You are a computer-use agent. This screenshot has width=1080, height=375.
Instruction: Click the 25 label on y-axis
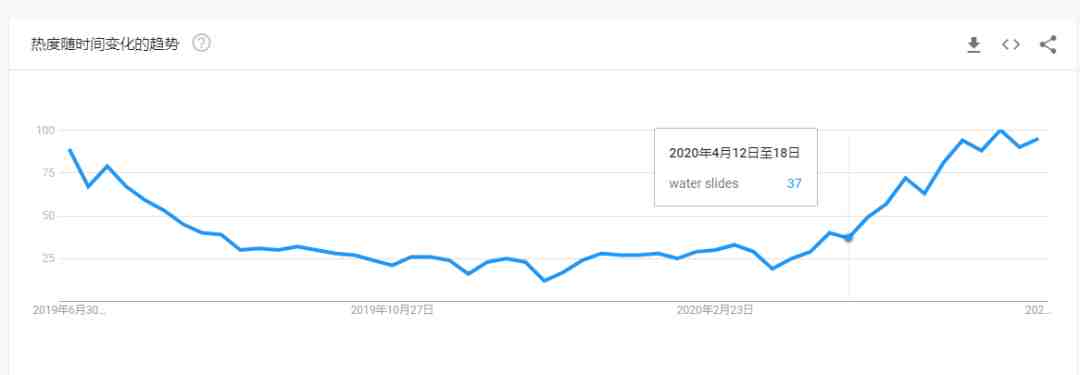click(x=48, y=259)
